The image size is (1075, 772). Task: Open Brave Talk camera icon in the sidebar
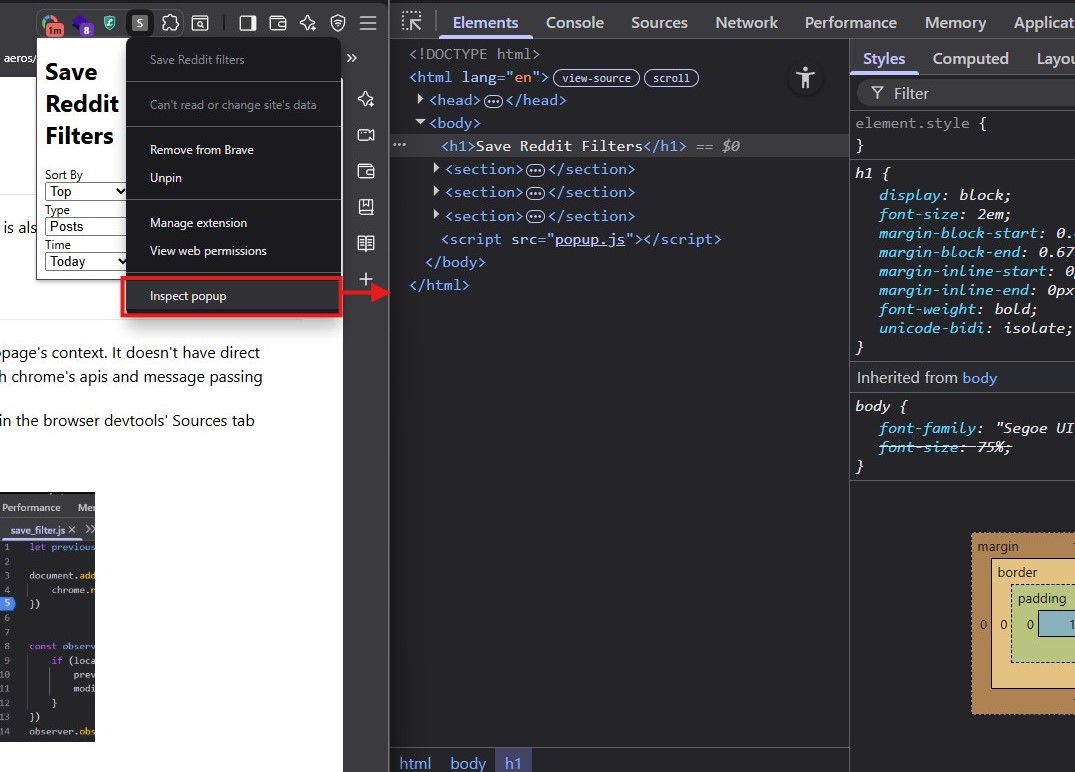coord(366,135)
